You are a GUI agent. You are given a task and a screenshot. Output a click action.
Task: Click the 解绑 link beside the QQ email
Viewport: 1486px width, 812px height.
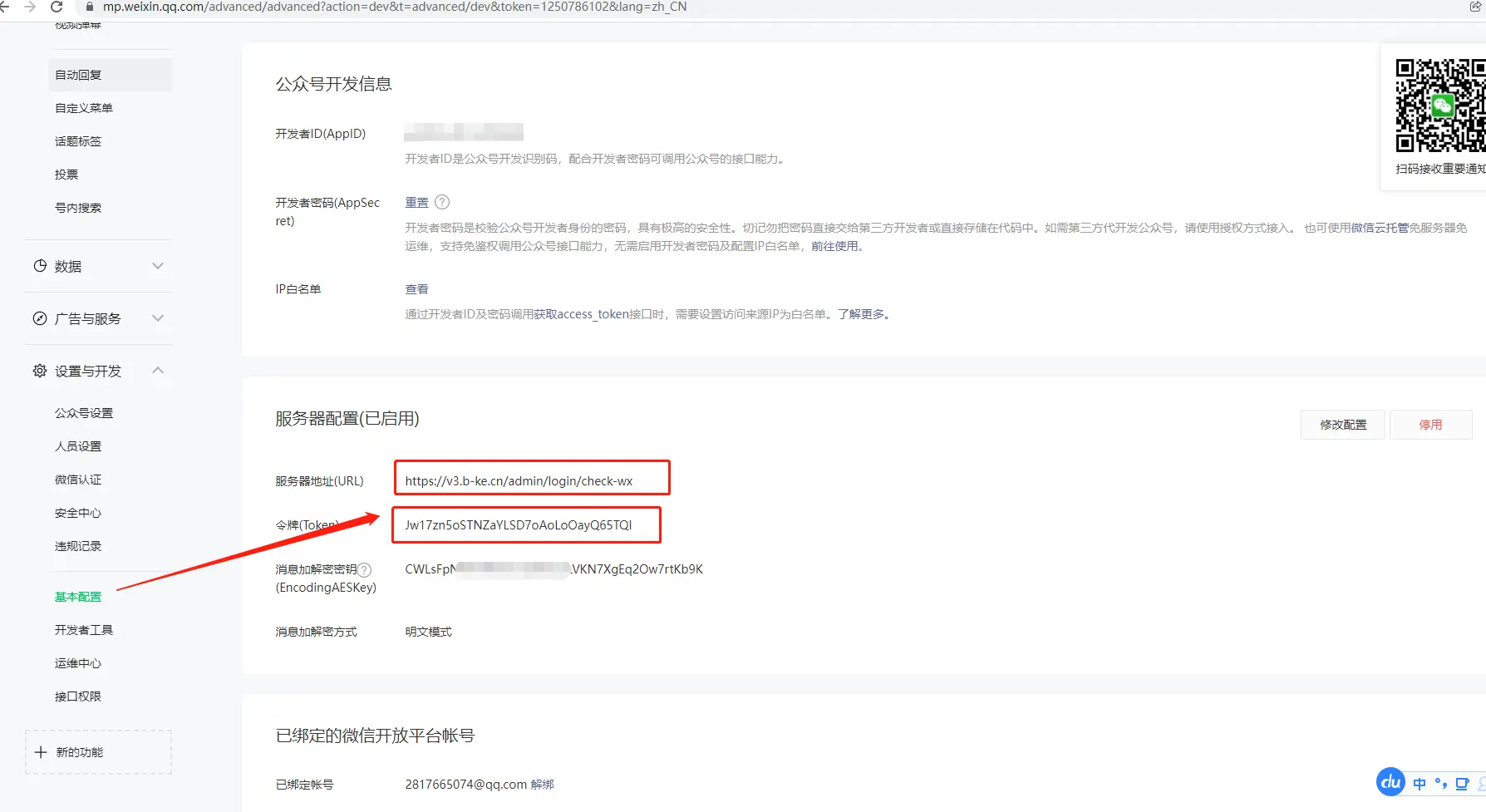tap(542, 785)
